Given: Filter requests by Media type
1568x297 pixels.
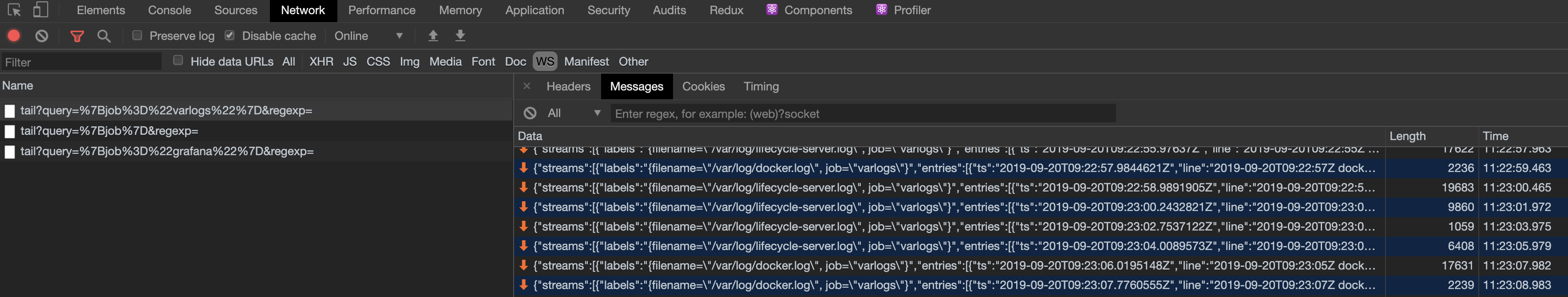Looking at the screenshot, I should coord(445,61).
